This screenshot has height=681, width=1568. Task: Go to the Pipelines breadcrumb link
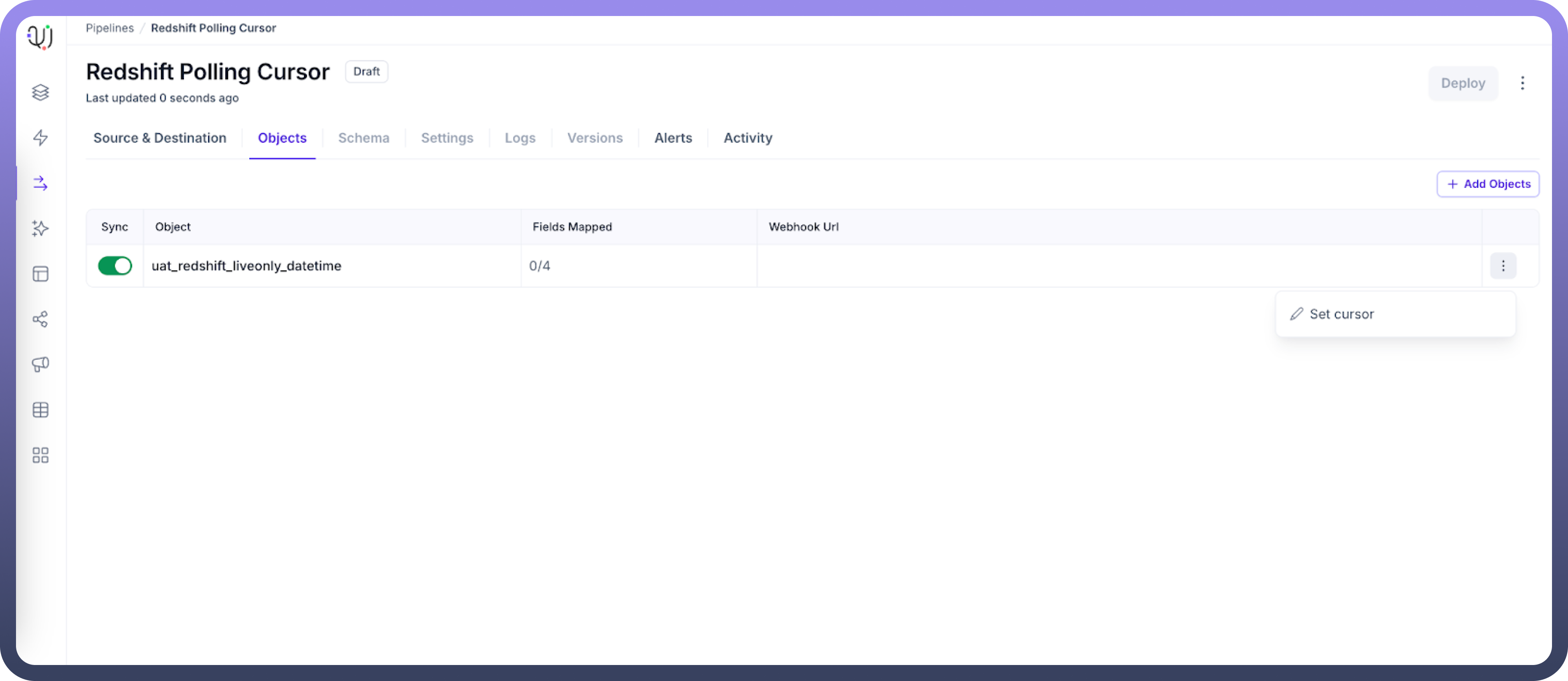[110, 28]
